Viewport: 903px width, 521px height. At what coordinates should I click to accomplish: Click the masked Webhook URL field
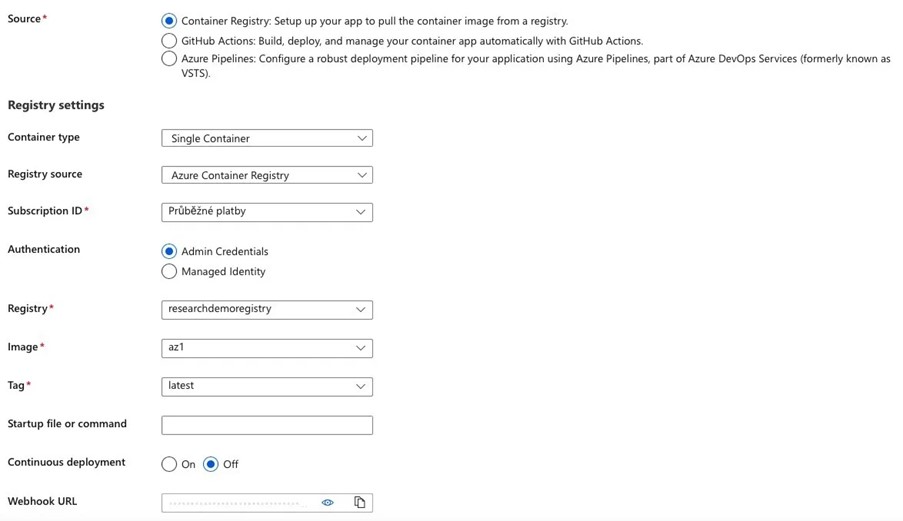tap(238, 502)
